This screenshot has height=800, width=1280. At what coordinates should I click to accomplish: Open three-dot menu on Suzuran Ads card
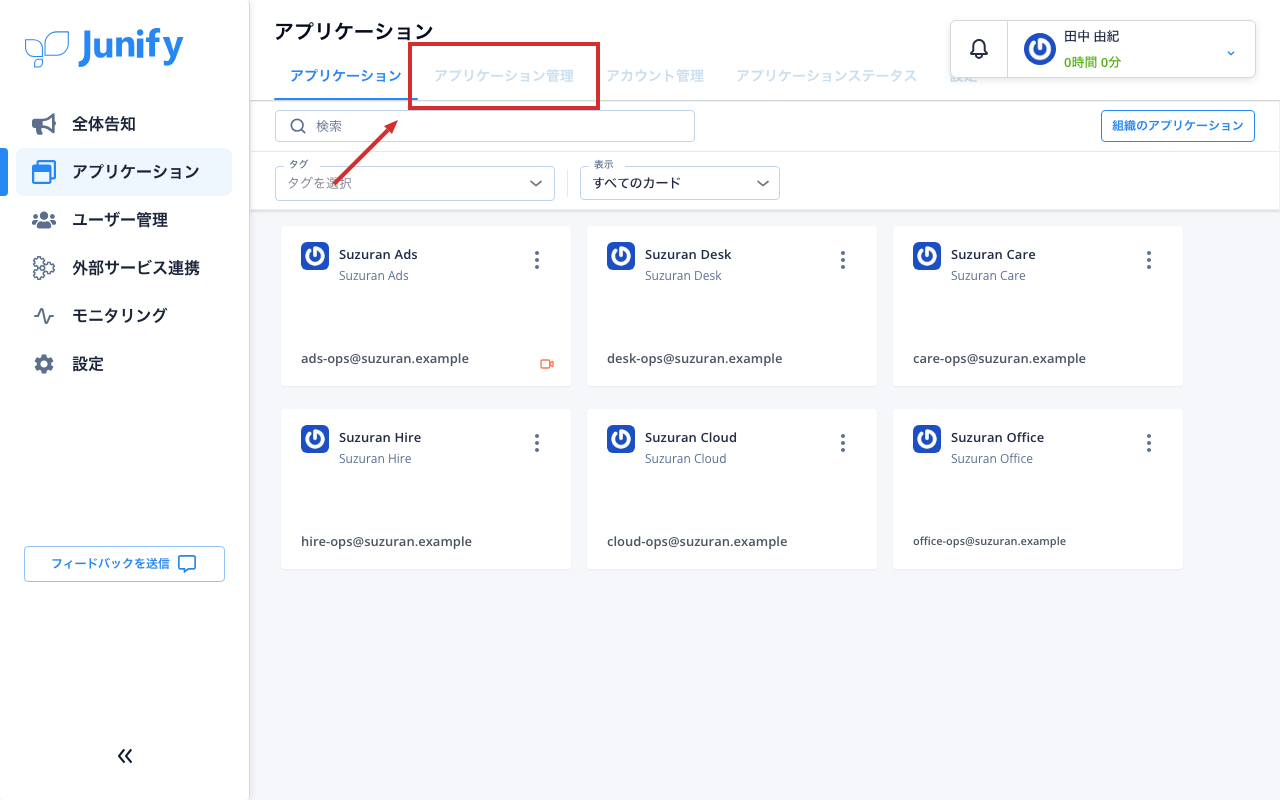(537, 260)
